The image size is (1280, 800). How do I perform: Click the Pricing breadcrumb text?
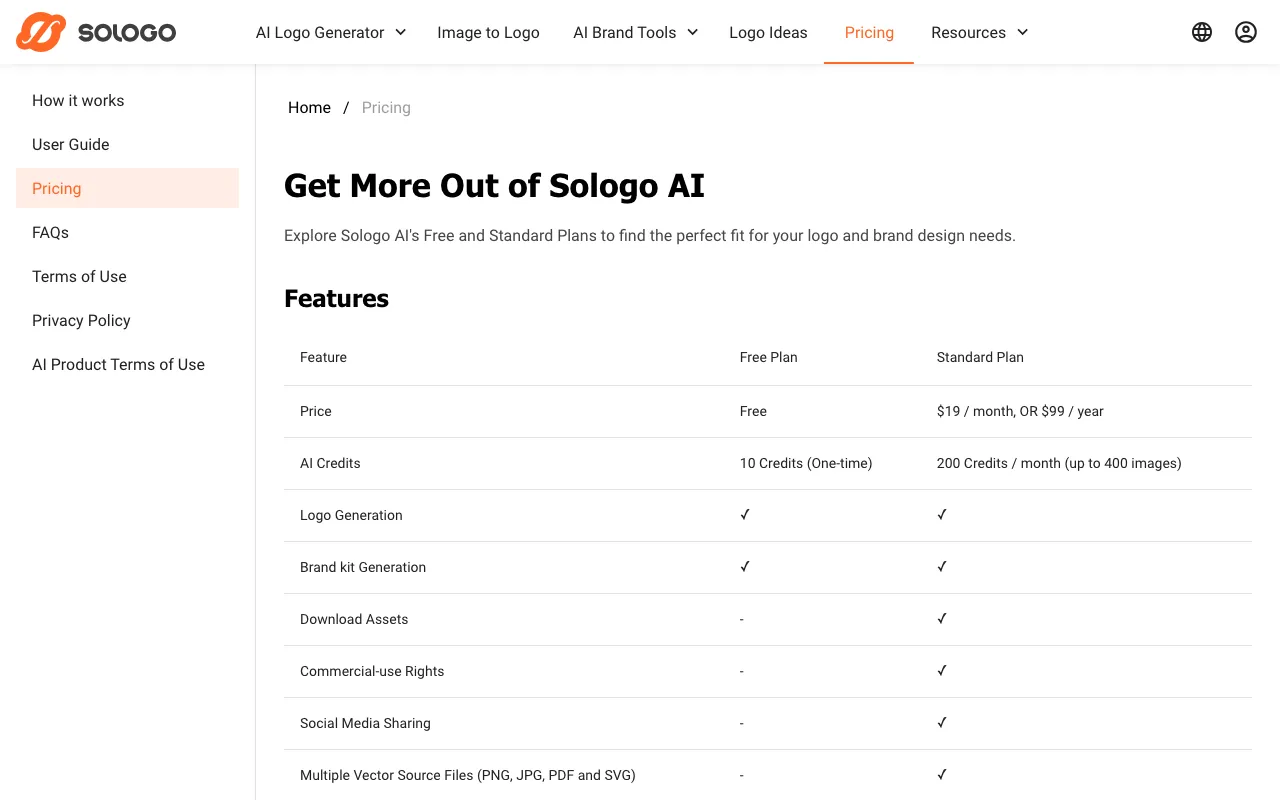386,107
